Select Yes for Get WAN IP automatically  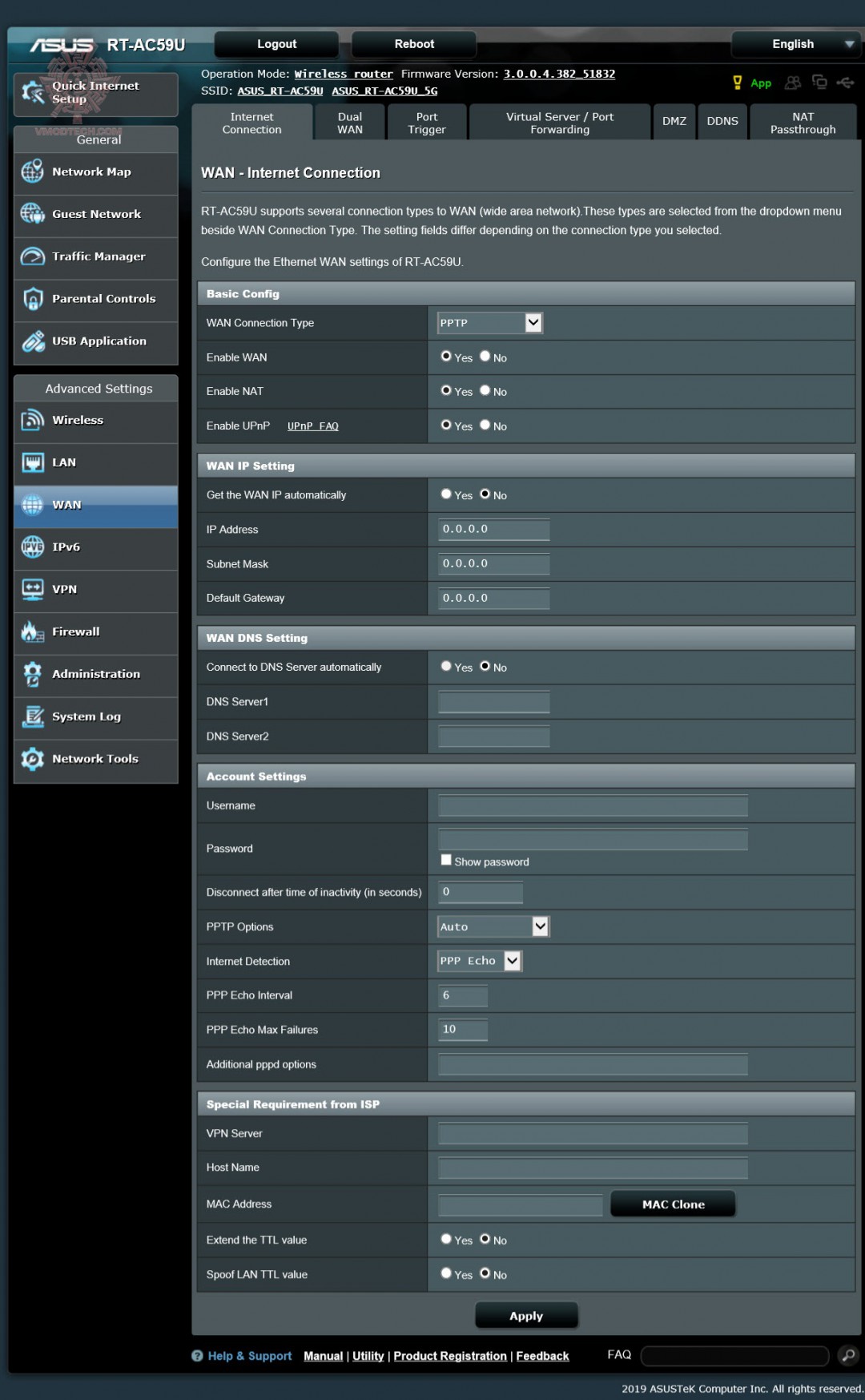(446, 494)
